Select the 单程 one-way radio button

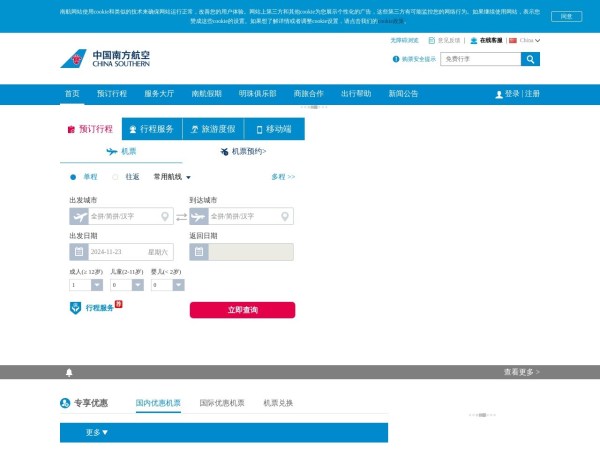tap(73, 177)
